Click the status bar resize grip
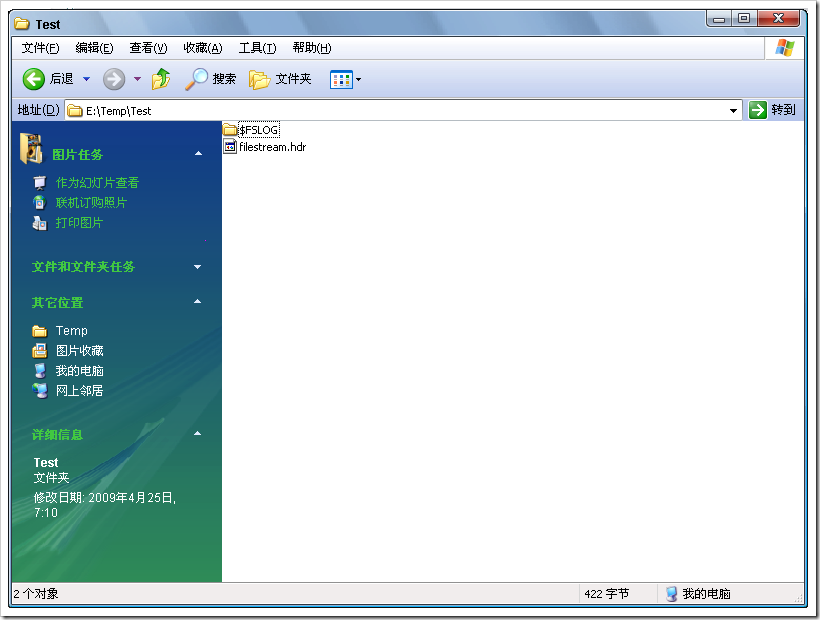 coord(798,598)
